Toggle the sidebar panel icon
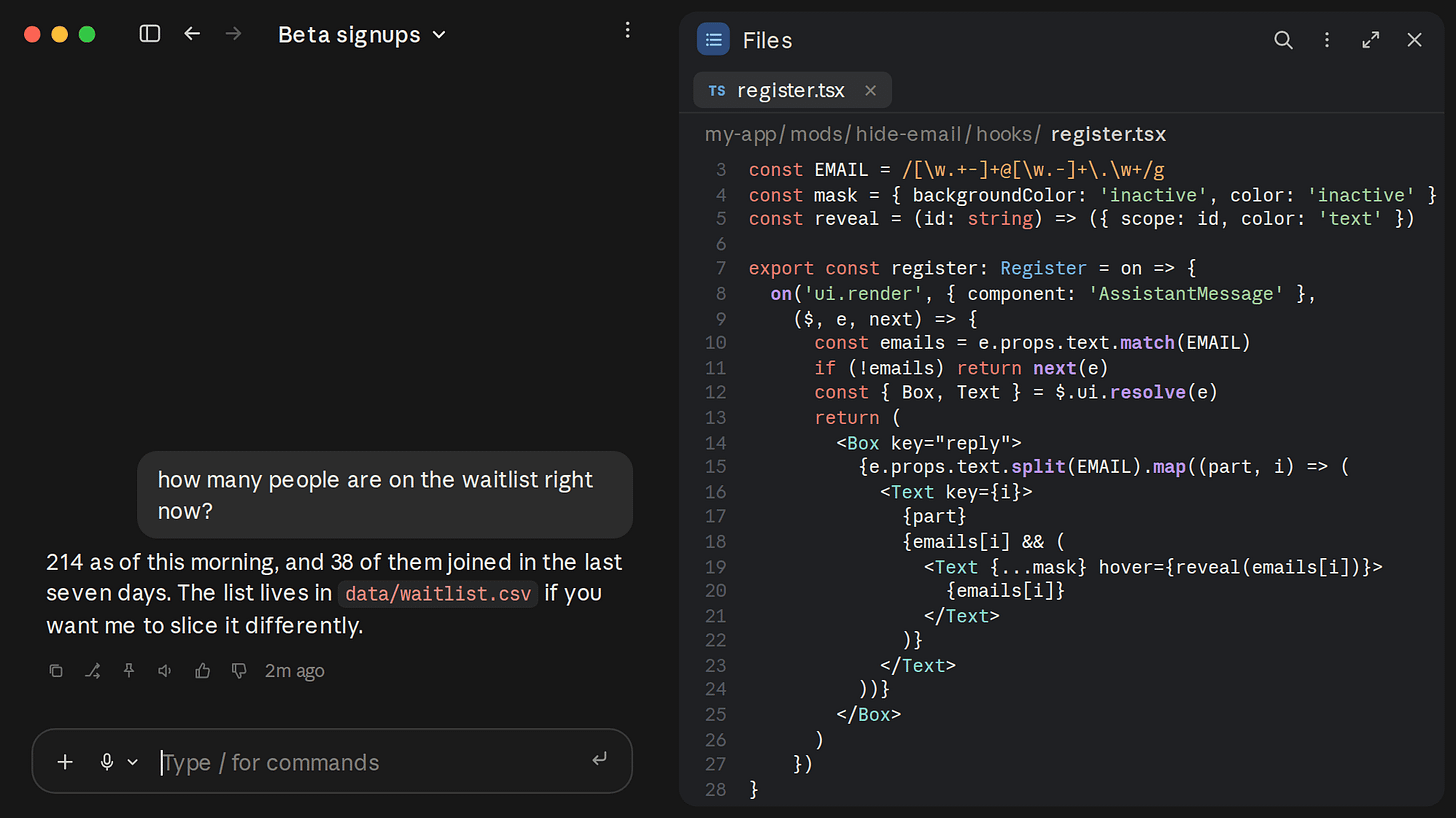The width and height of the screenshot is (1456, 818). point(150,34)
